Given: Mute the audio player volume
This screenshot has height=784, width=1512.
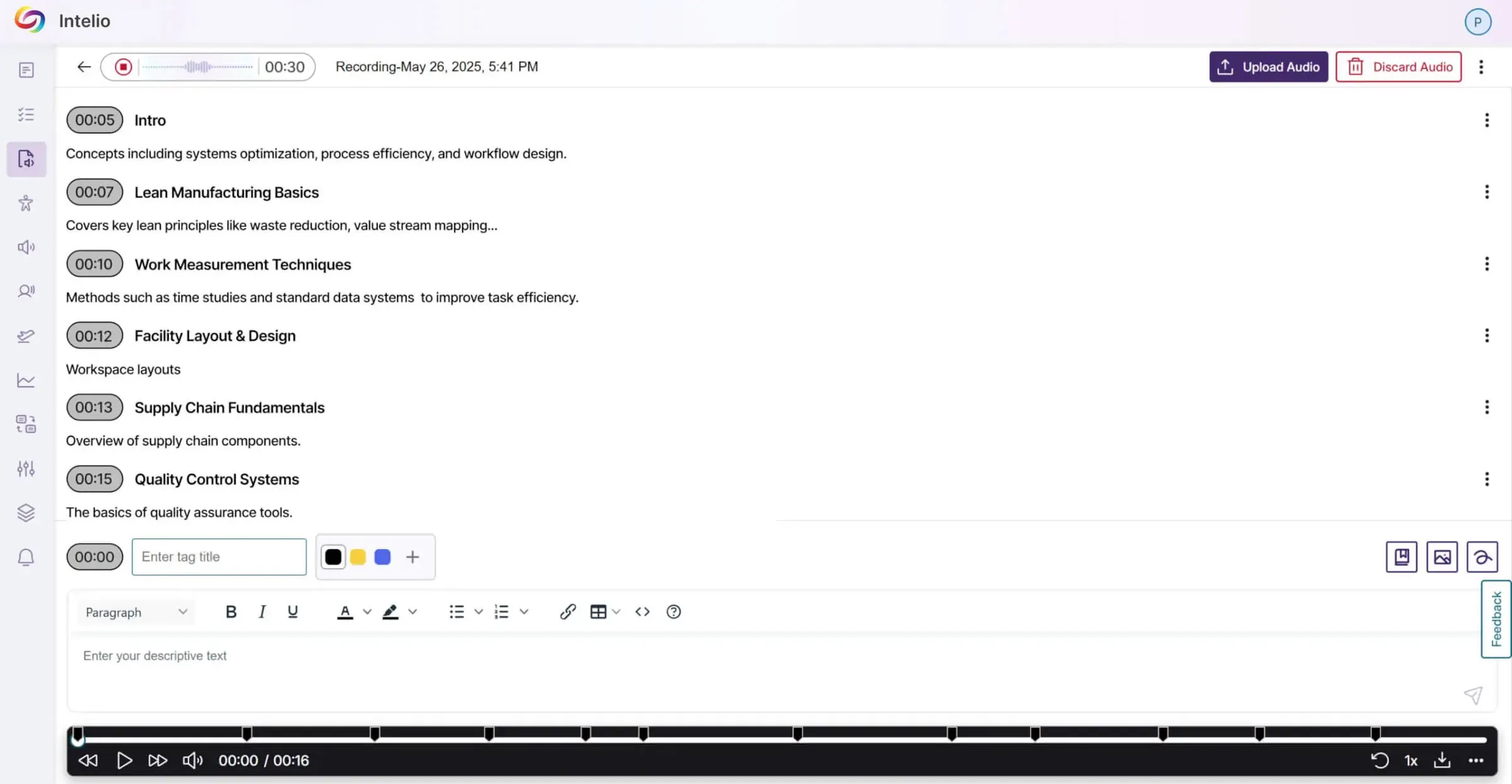Looking at the screenshot, I should click(192, 760).
